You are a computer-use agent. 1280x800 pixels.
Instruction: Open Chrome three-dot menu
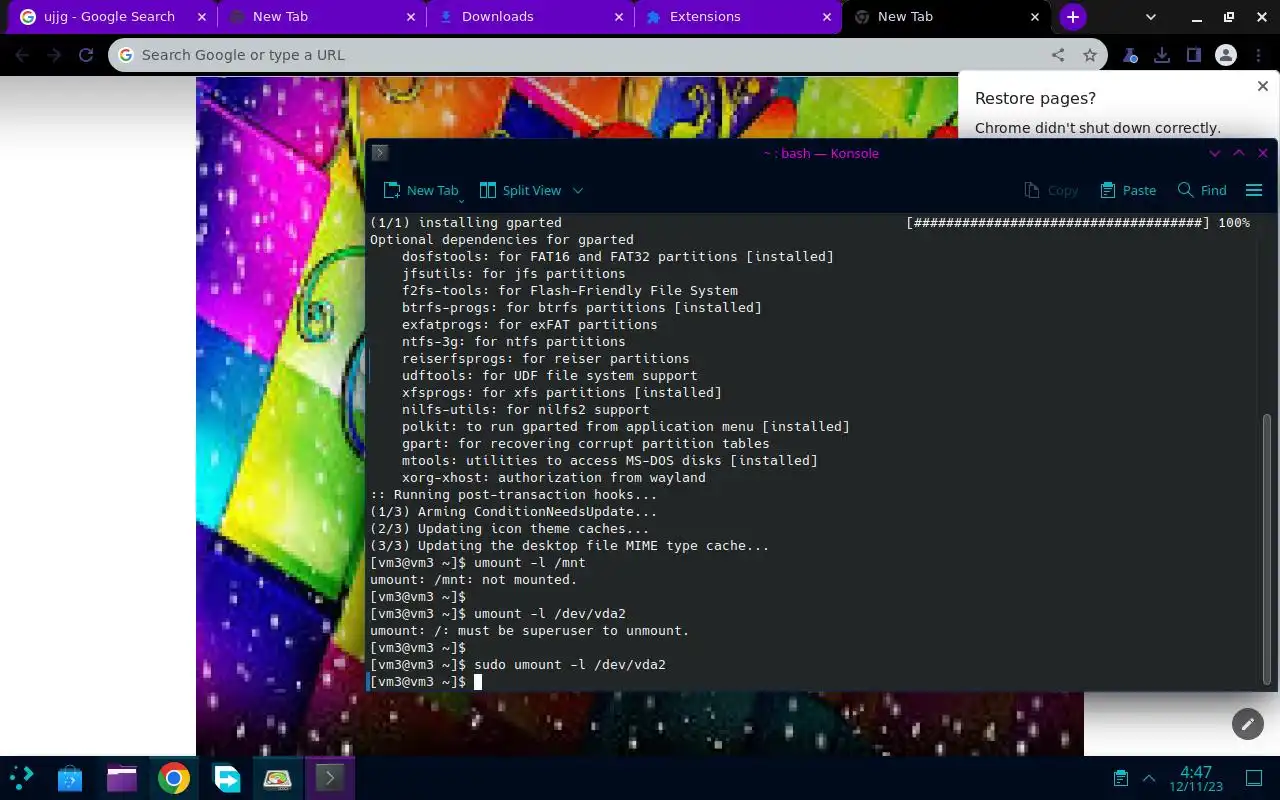coord(1258,55)
